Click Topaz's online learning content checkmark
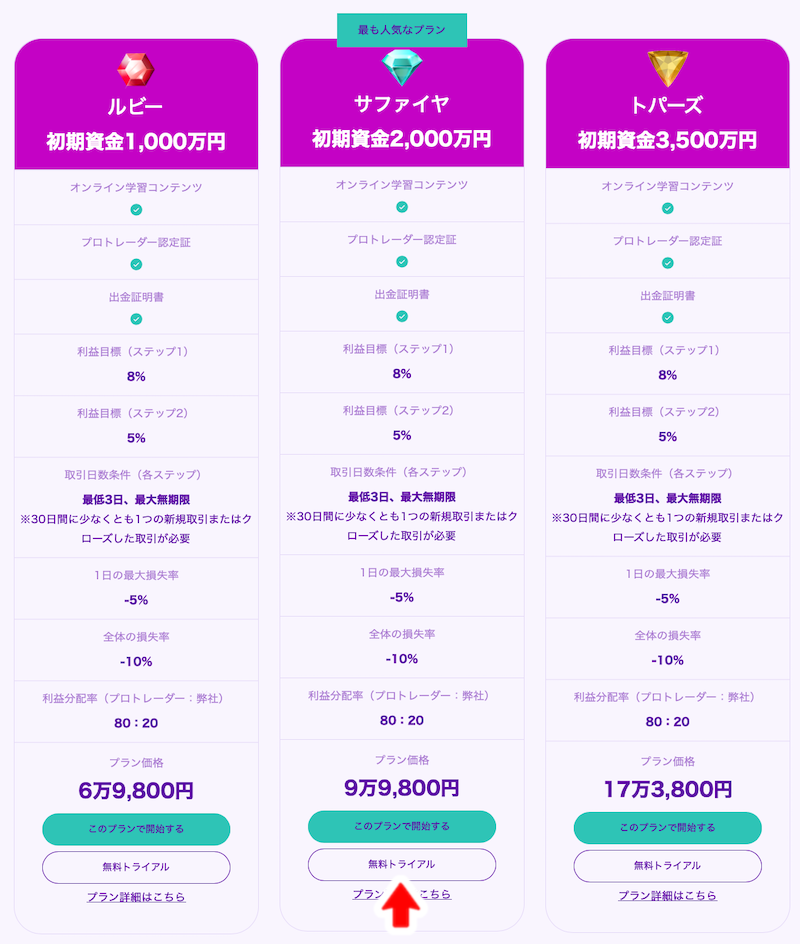 [668, 208]
